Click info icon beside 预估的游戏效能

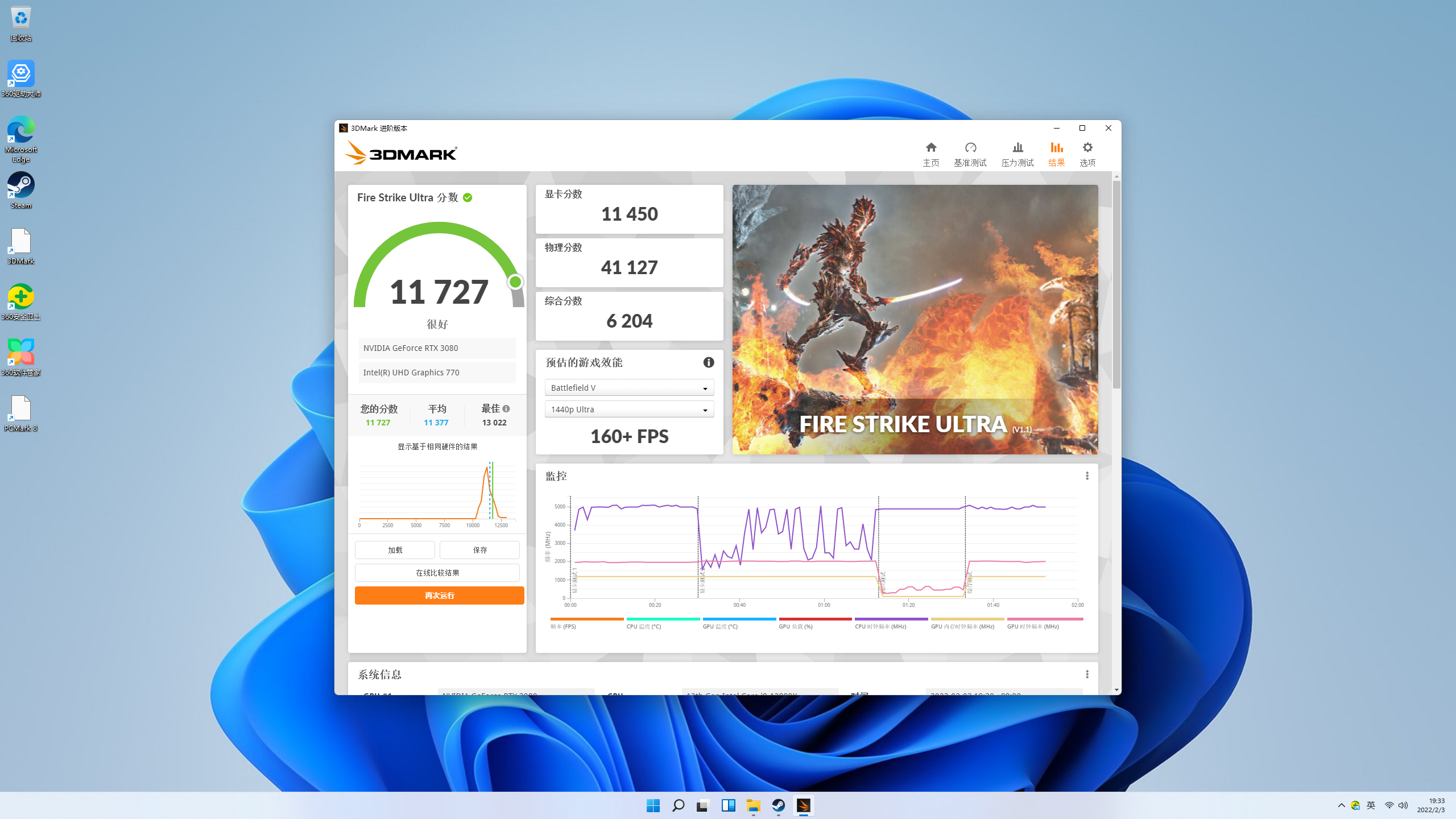pyautogui.click(x=708, y=362)
